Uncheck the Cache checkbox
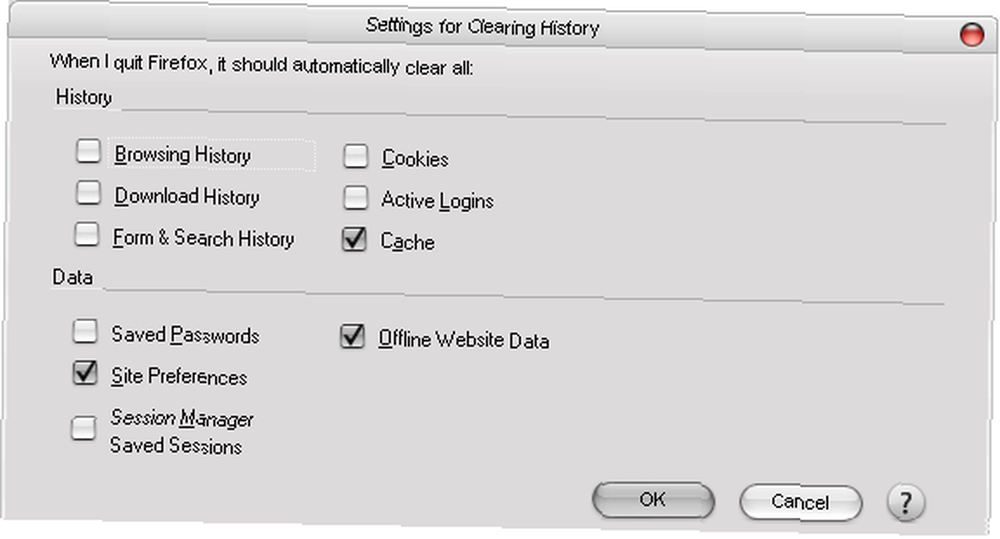Screen dimensions: 1000x539 pyautogui.click(x=354, y=239)
